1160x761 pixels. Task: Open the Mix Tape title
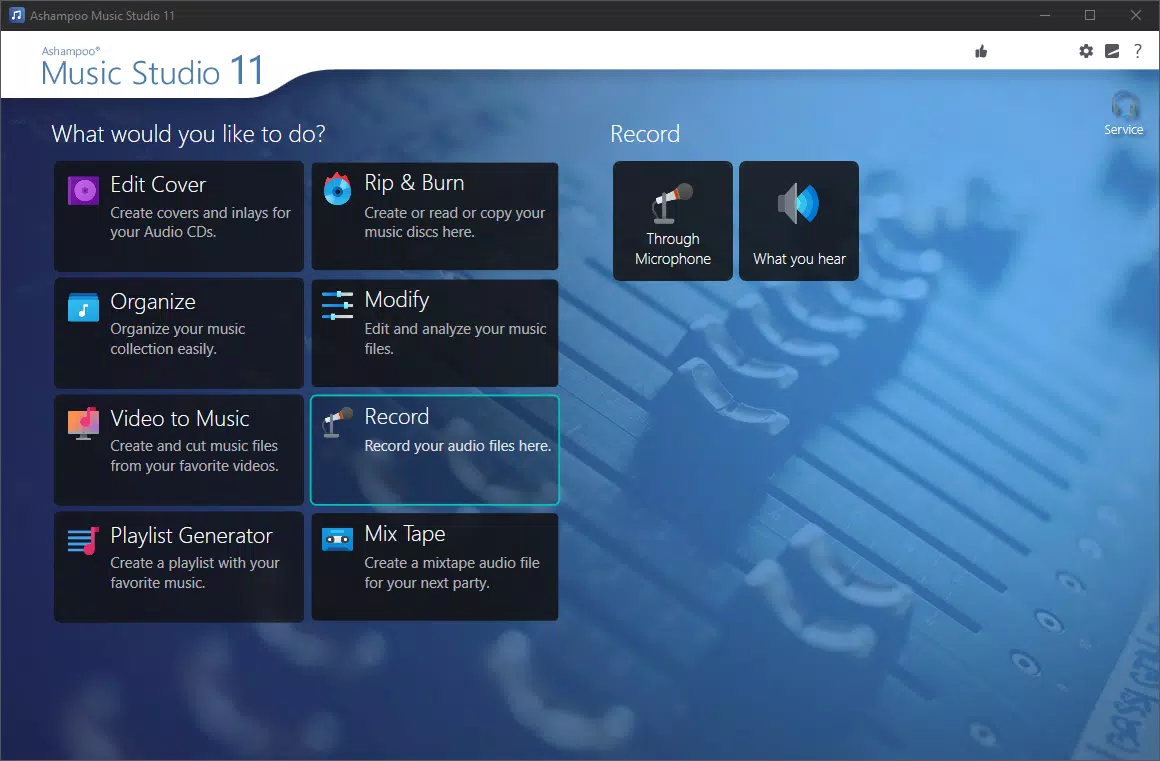click(x=405, y=534)
